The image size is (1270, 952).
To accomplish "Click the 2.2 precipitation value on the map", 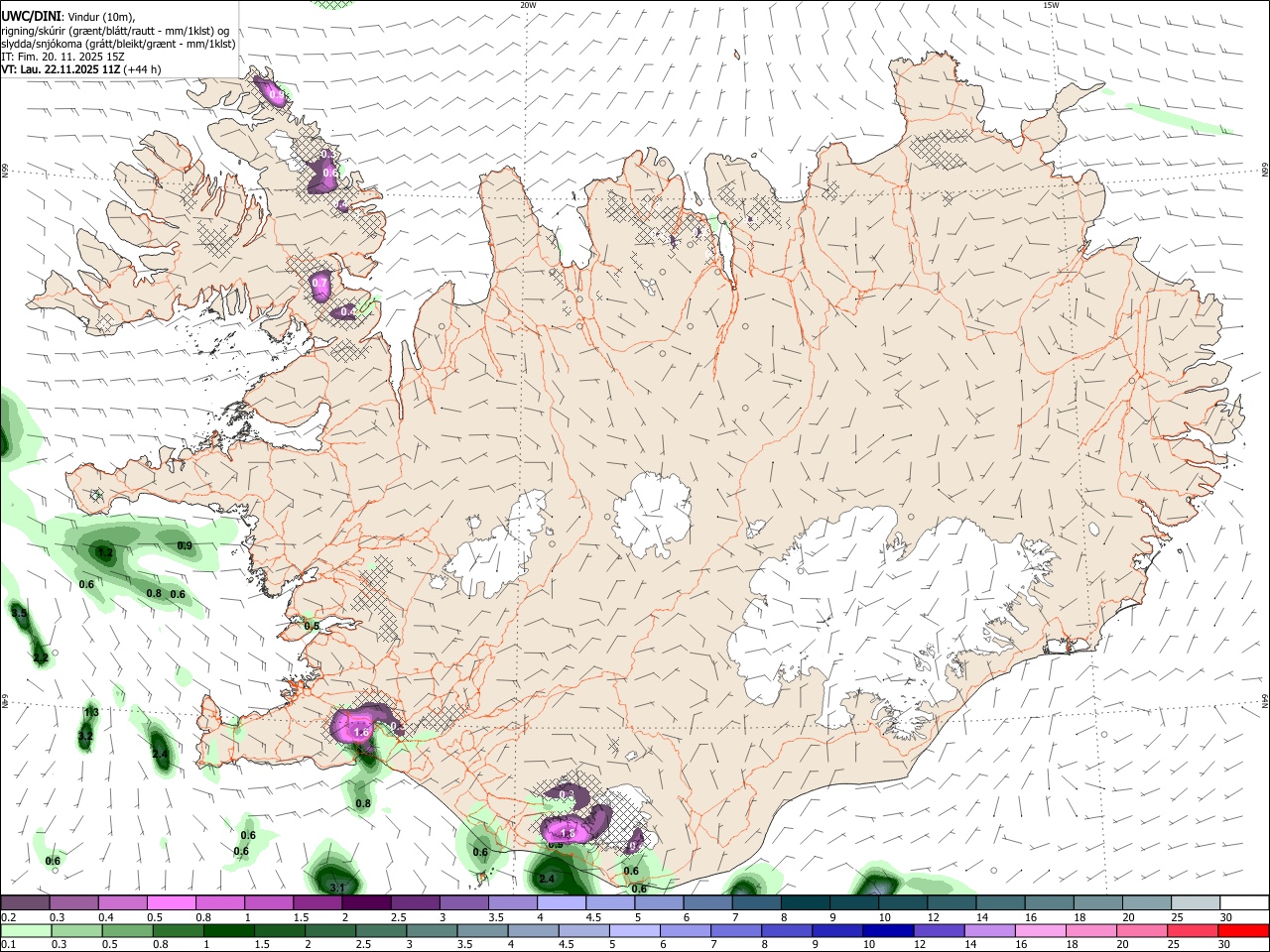I will click(x=40, y=657).
